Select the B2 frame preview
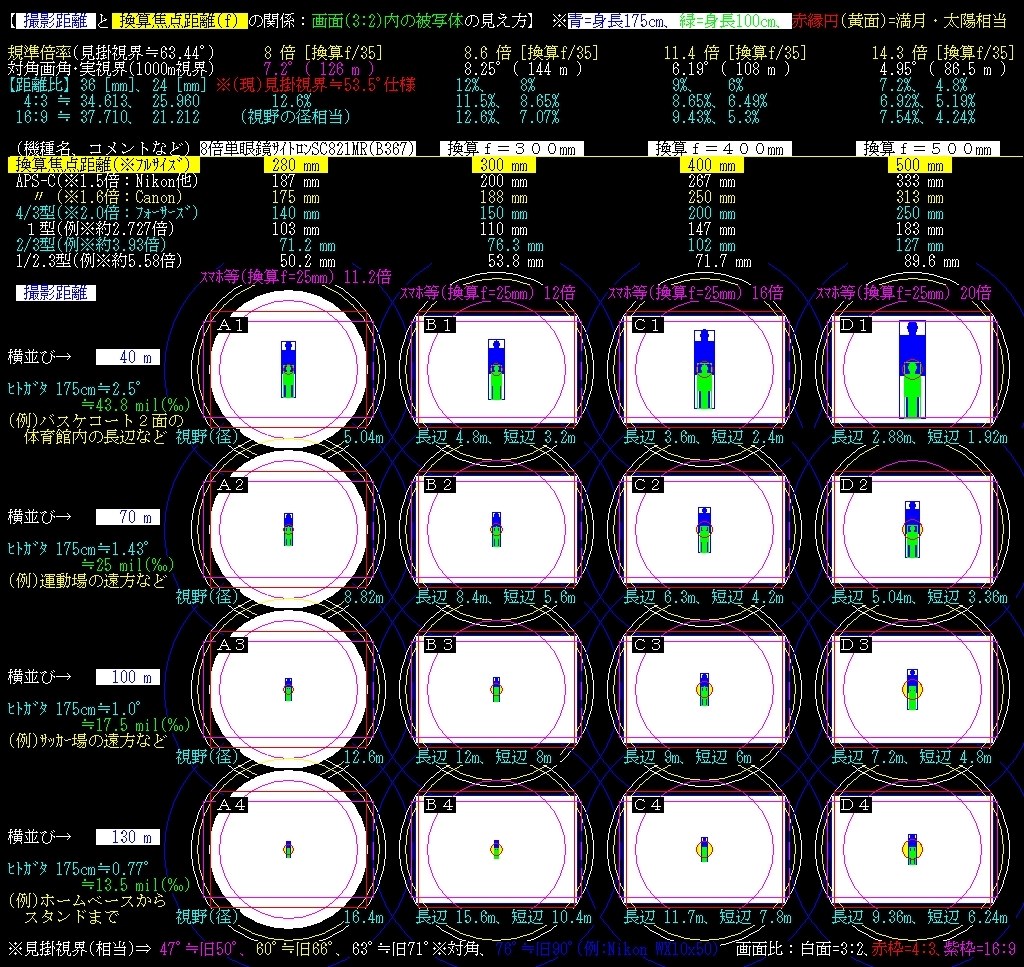Viewport: 1024px width, 967px height. [x=496, y=529]
